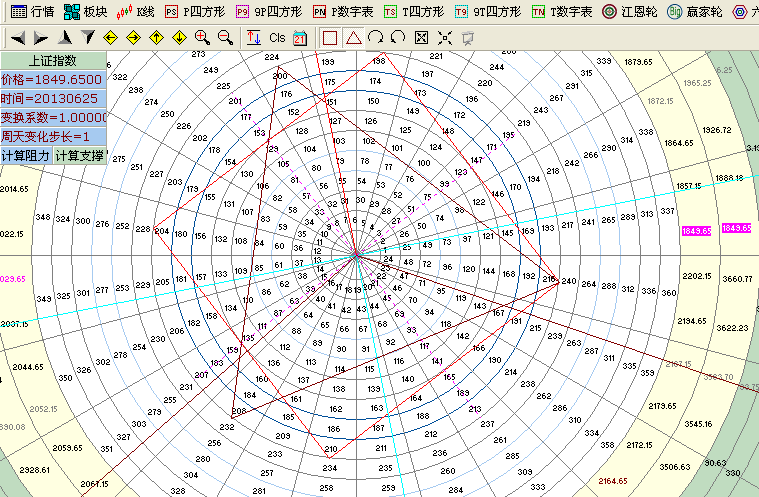The height and width of the screenshot is (497, 759).
Task: Select the red square drawing tool
Action: click(330, 38)
